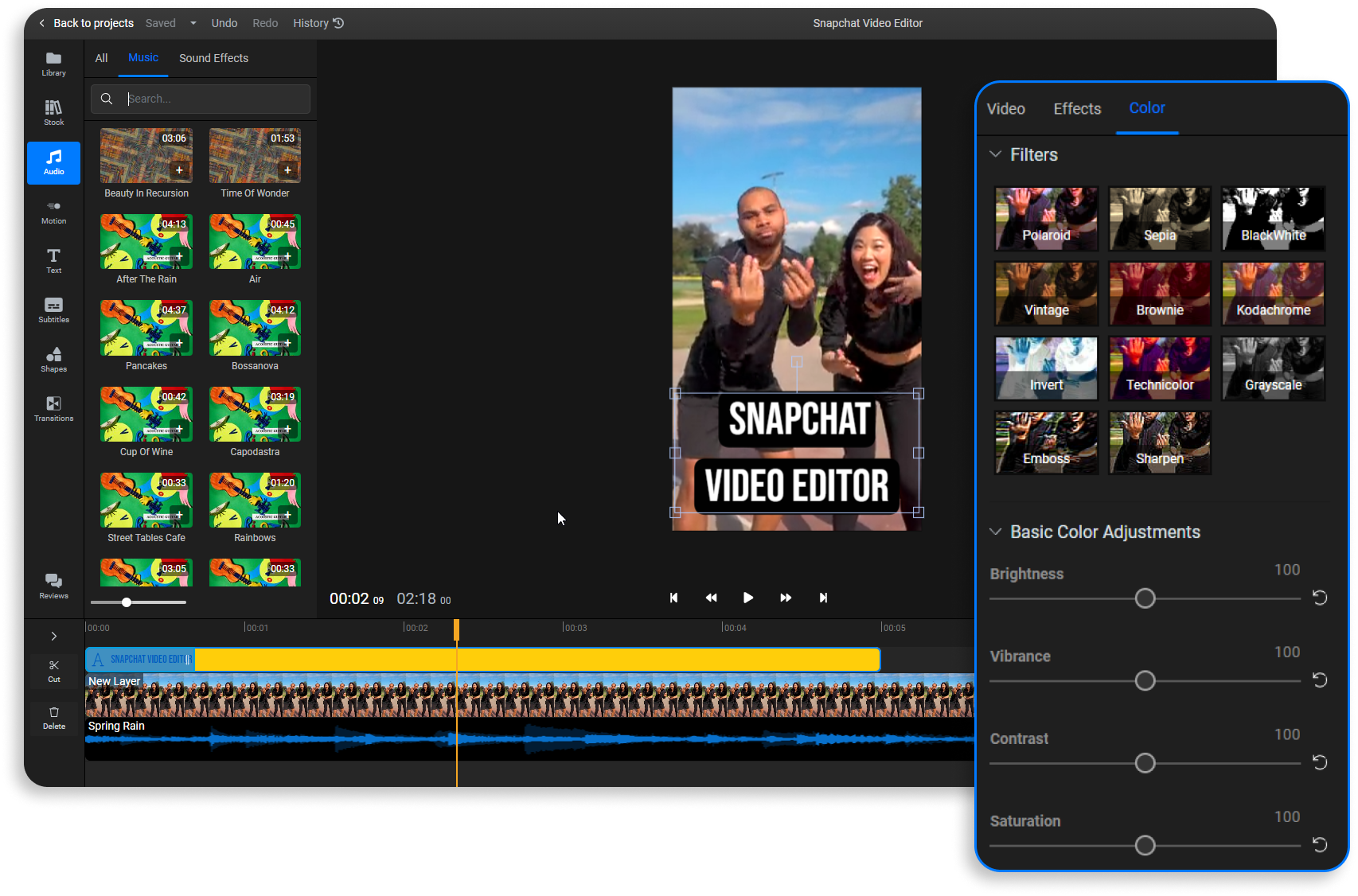The image size is (1358, 896).
Task: Select the Stock media tool
Action: [53, 111]
